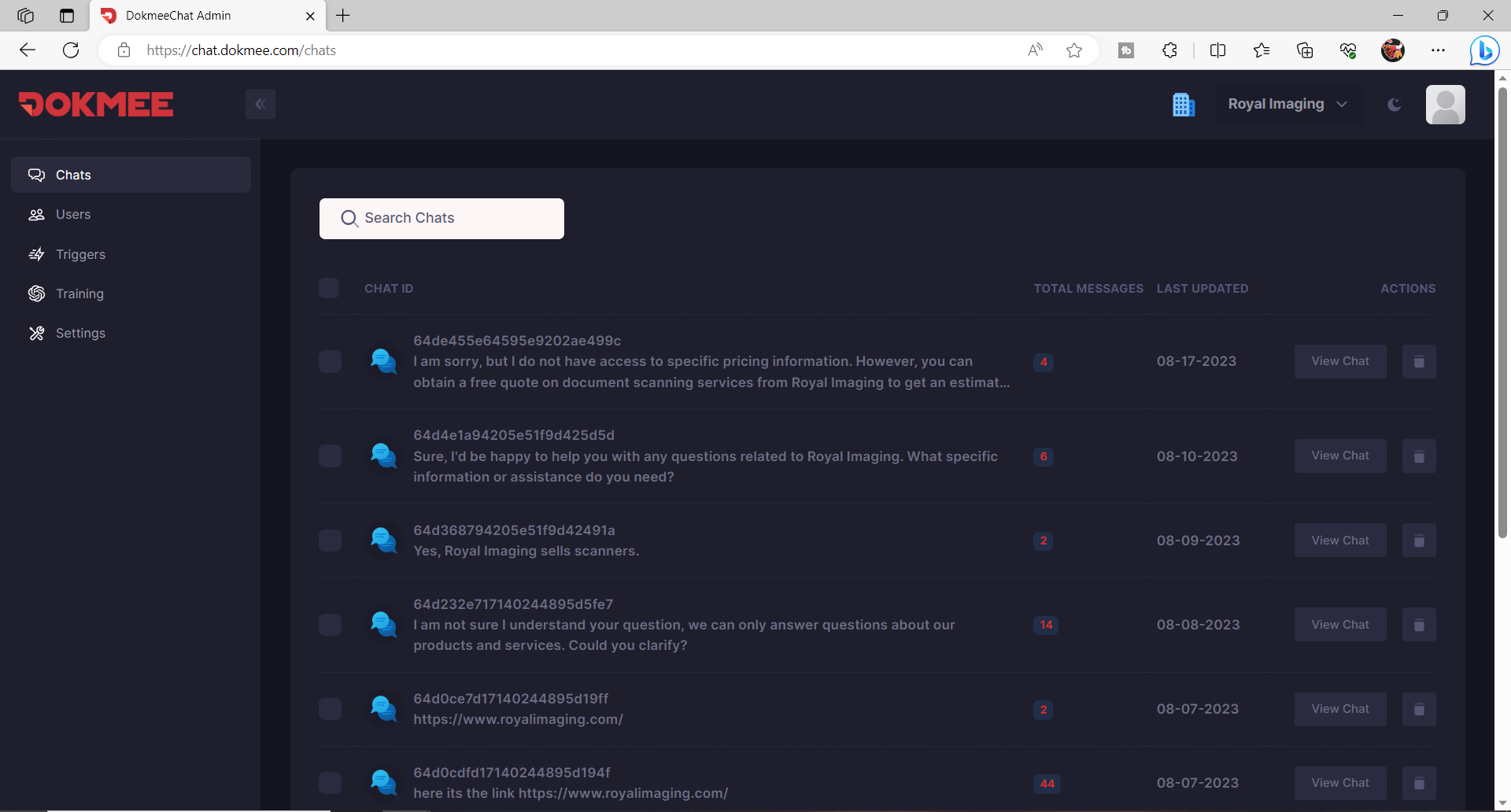Check the select-all checkbox in the table header
The height and width of the screenshot is (812, 1511).
click(x=329, y=288)
